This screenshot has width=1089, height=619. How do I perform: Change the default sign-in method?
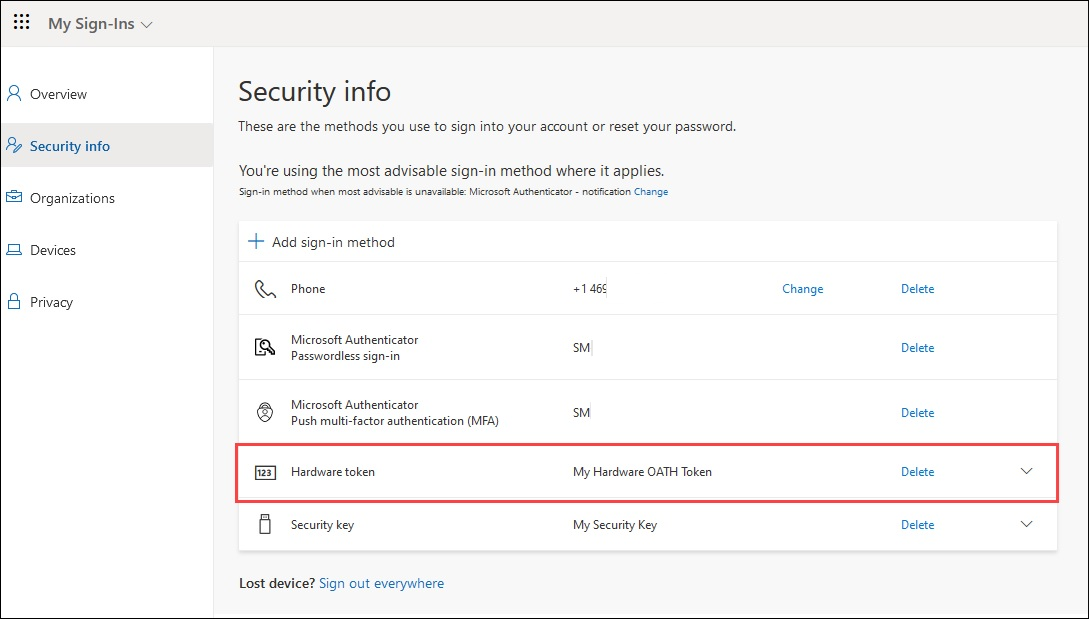[x=651, y=191]
